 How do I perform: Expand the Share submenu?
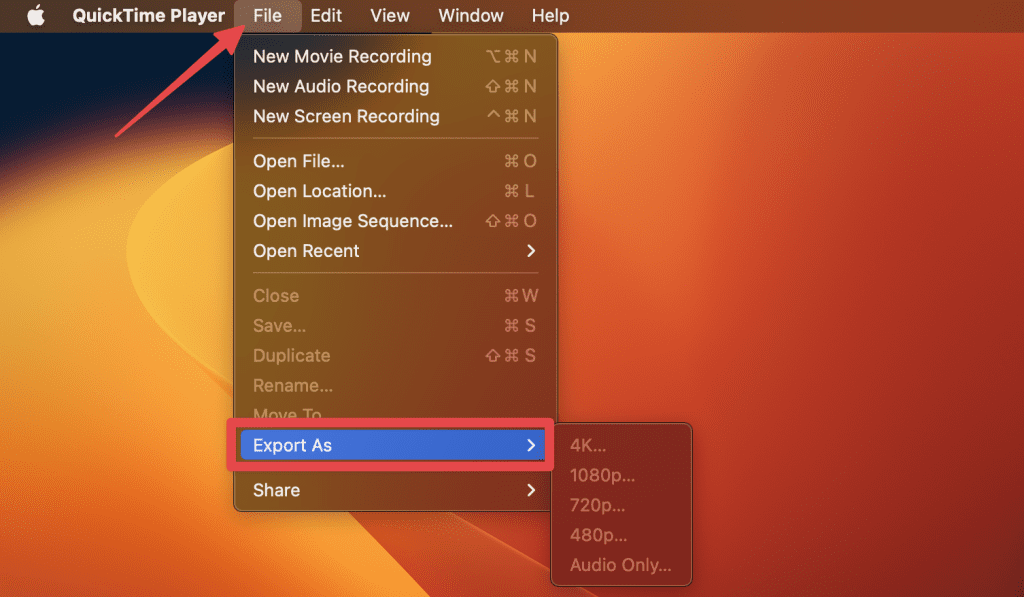coord(395,490)
